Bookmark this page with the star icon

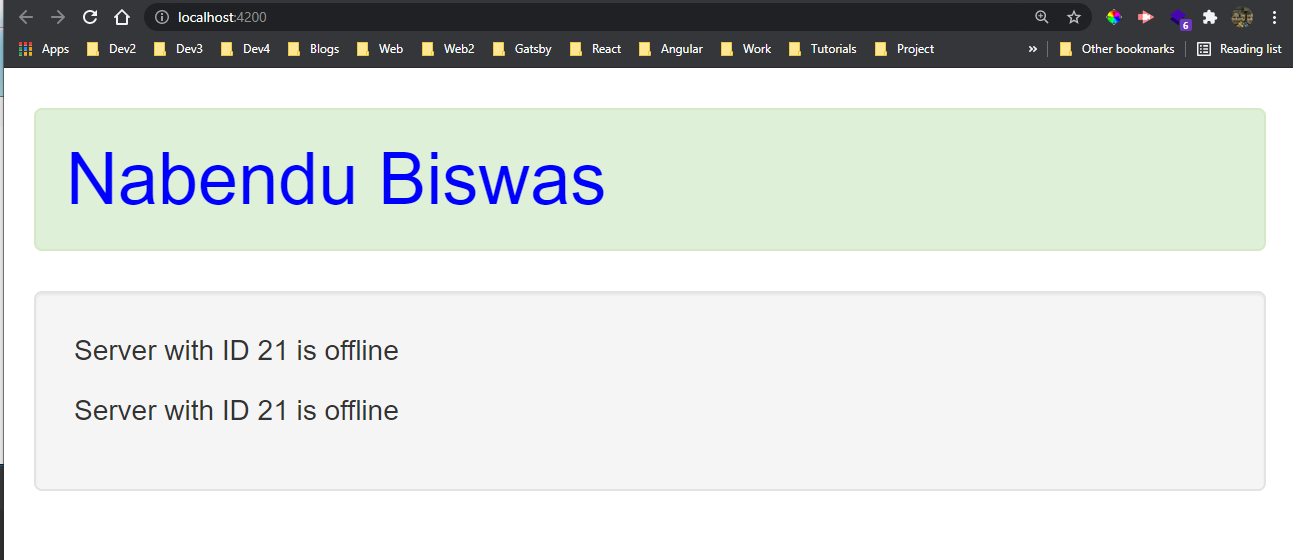point(1074,17)
